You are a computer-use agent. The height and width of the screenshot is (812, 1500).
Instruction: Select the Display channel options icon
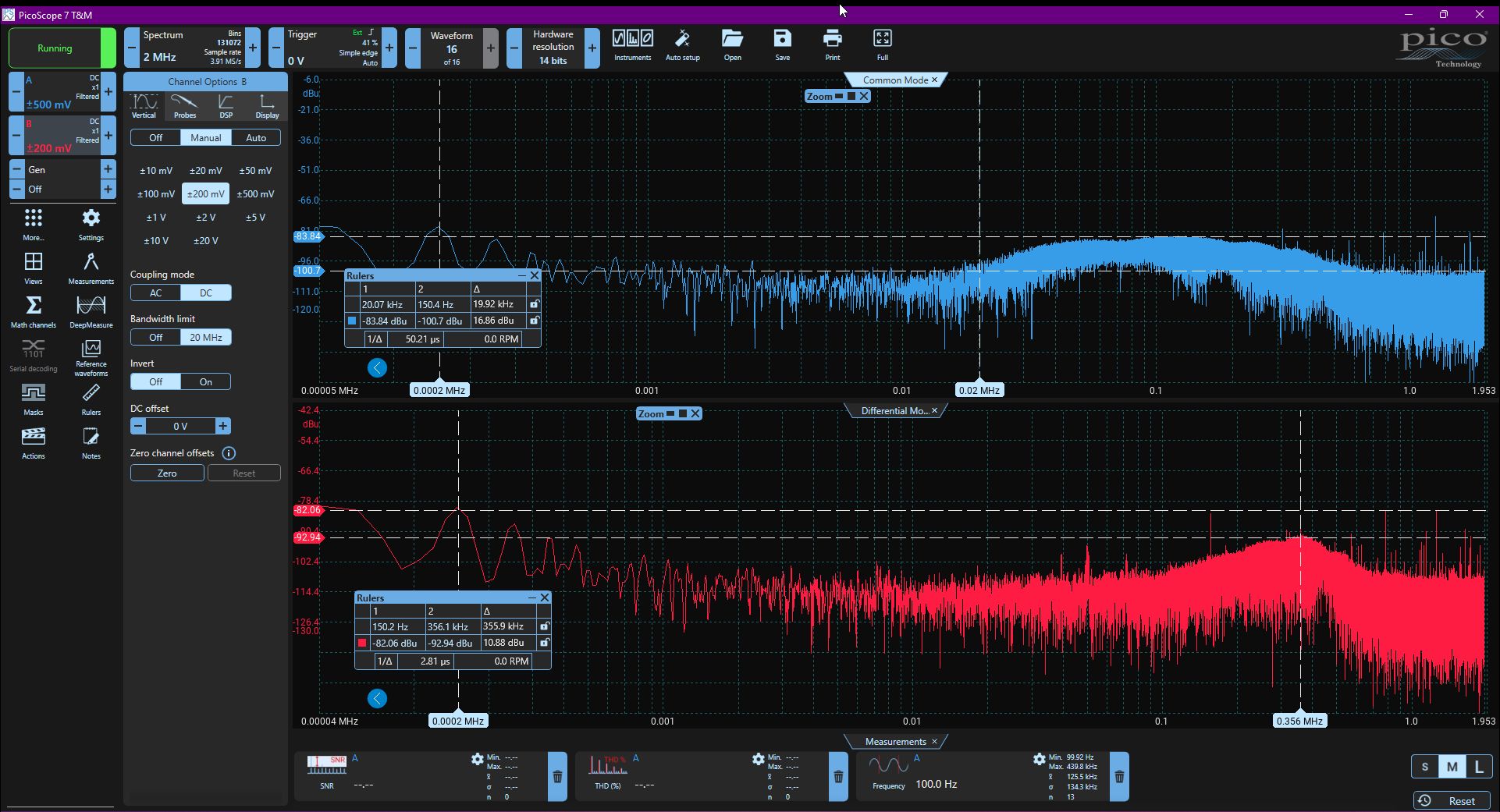(267, 106)
